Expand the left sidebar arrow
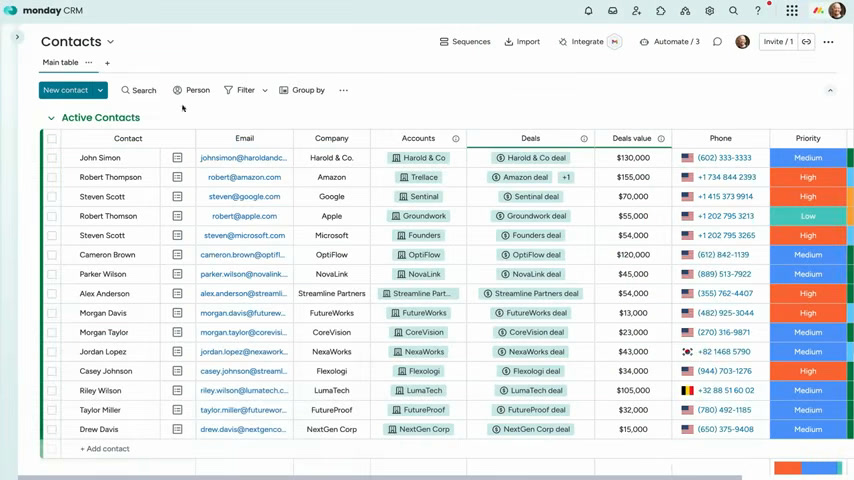This screenshot has height=480, width=854. [17, 37]
